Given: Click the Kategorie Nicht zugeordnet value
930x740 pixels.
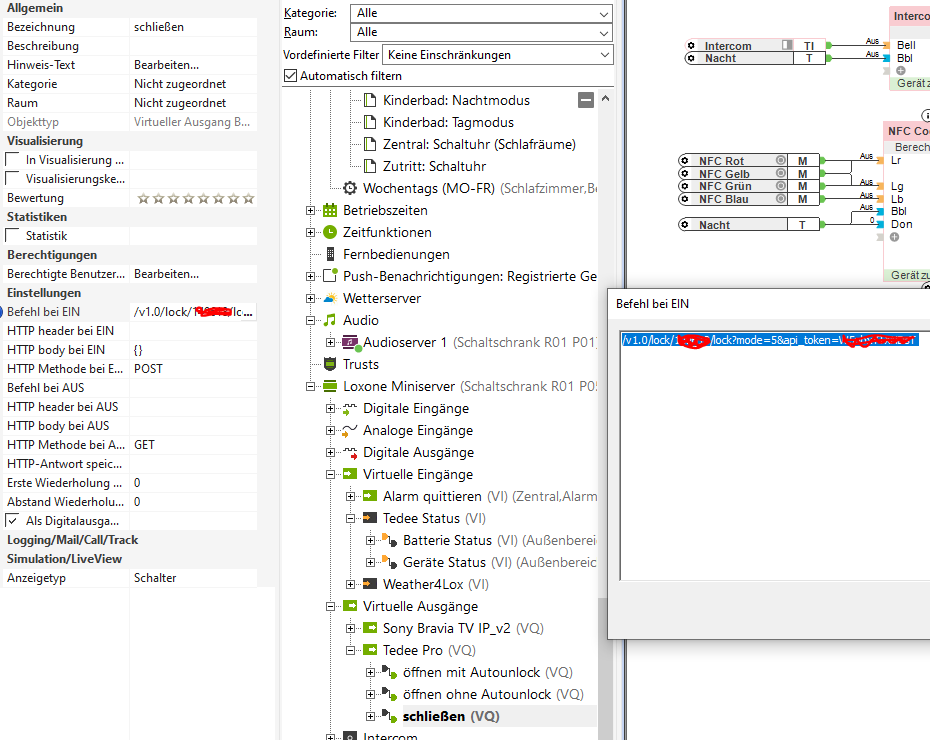Looking at the screenshot, I should pyautogui.click(x=193, y=84).
